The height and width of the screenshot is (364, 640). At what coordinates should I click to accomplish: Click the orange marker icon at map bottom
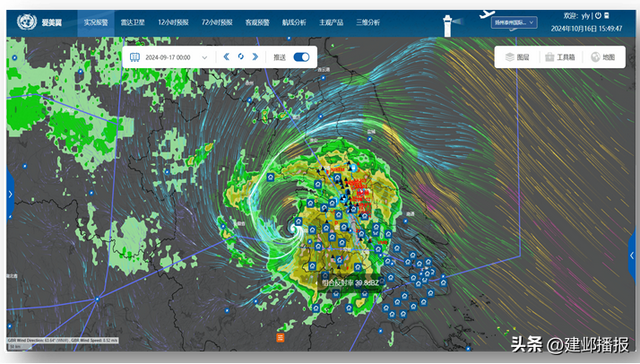(x=280, y=337)
